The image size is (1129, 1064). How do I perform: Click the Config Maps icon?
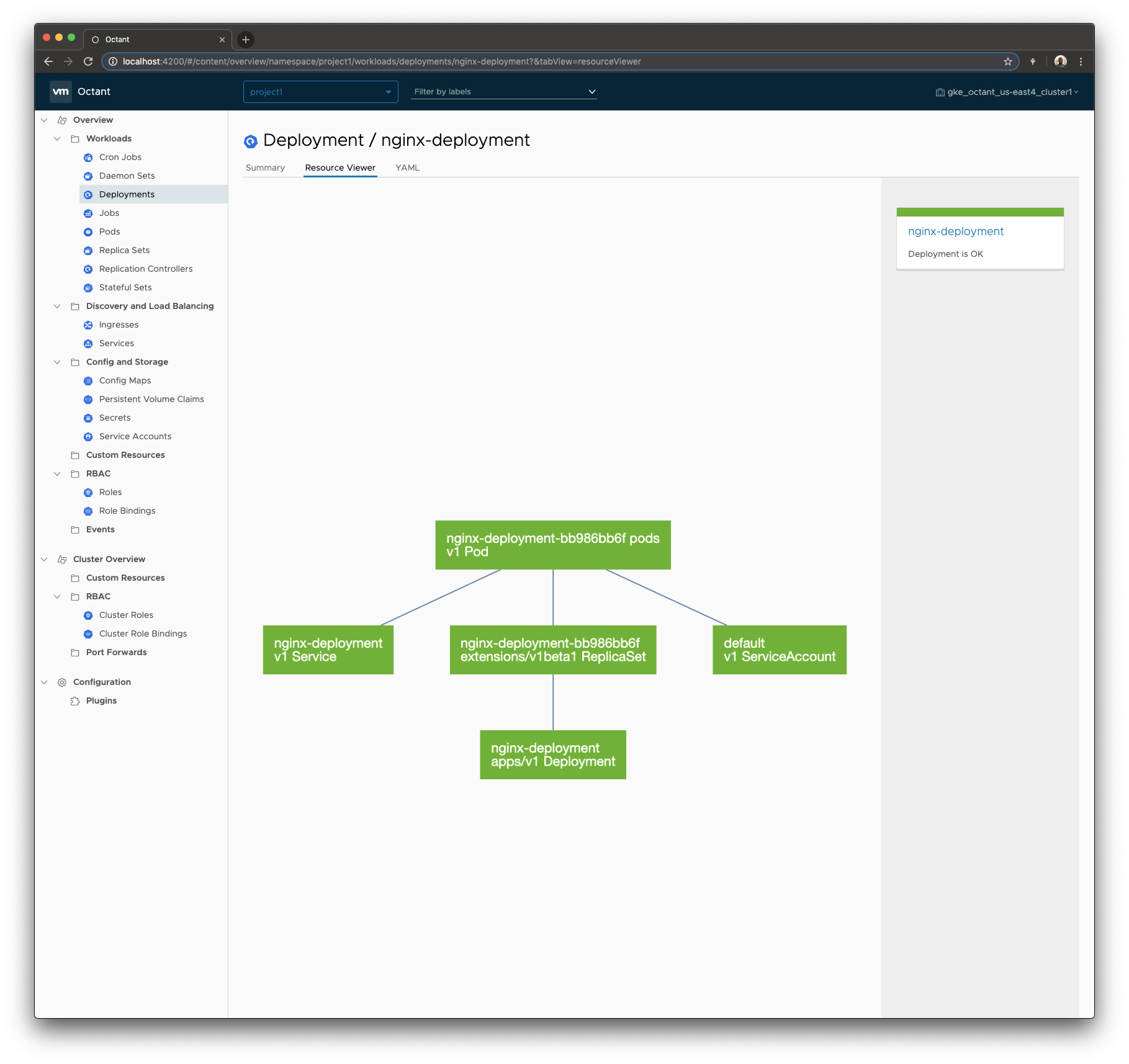pos(88,381)
